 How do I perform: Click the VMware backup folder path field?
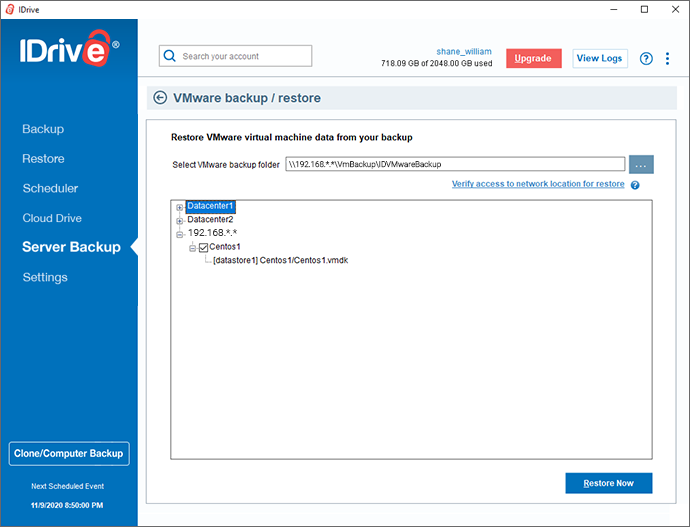pos(455,164)
